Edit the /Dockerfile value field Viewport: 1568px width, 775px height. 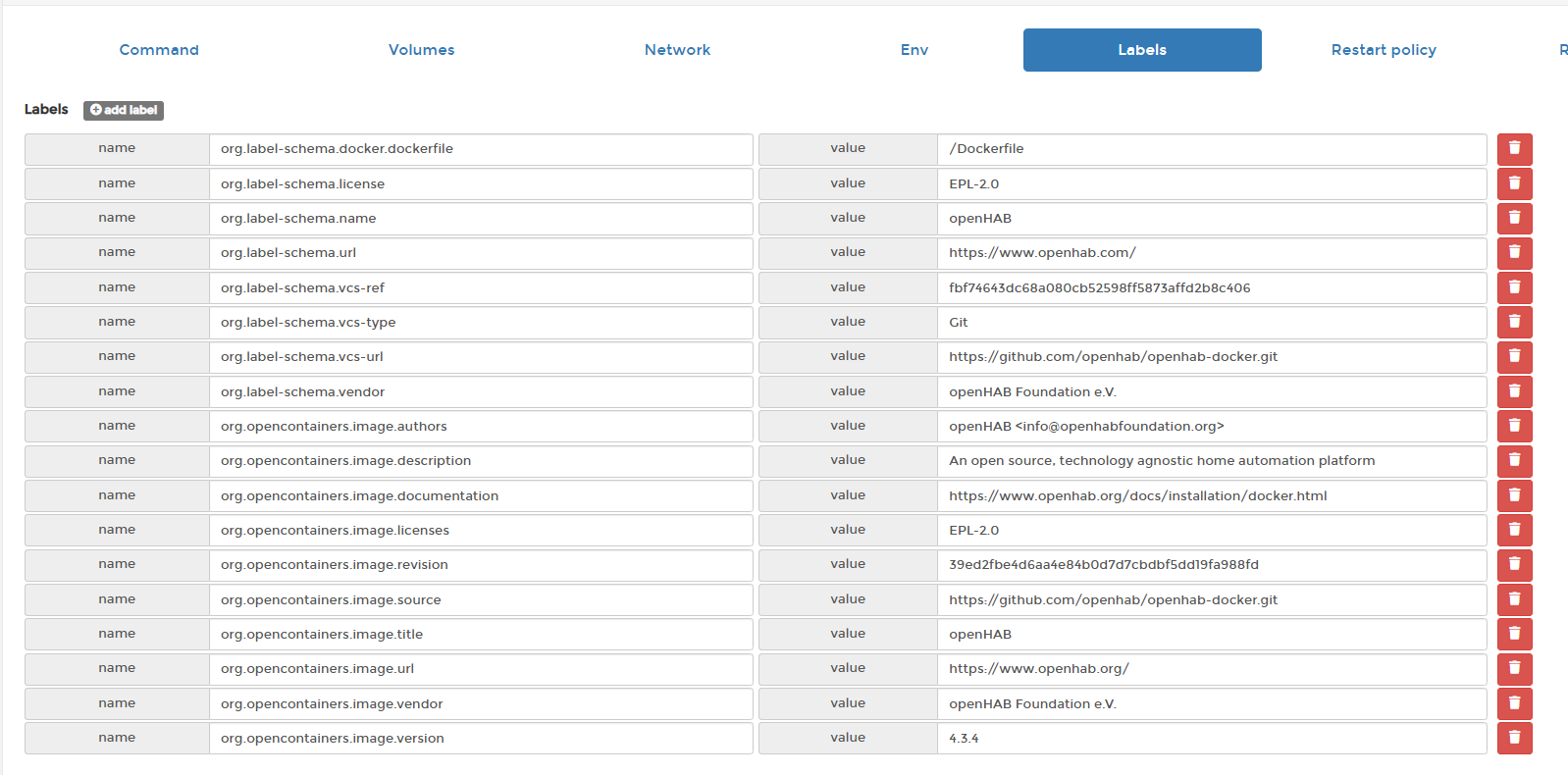1212,149
